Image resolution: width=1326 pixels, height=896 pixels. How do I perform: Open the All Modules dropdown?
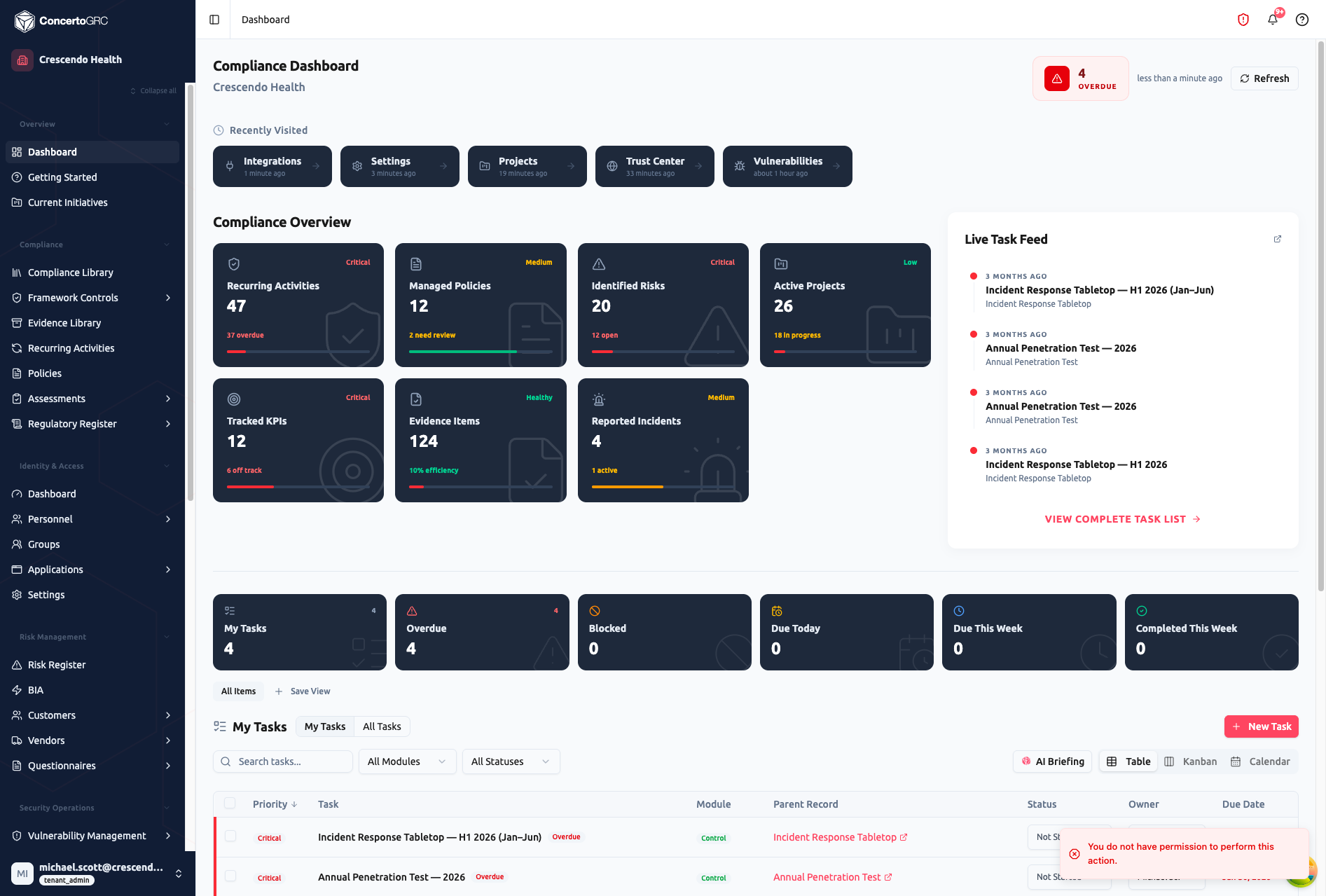pyautogui.click(x=407, y=761)
